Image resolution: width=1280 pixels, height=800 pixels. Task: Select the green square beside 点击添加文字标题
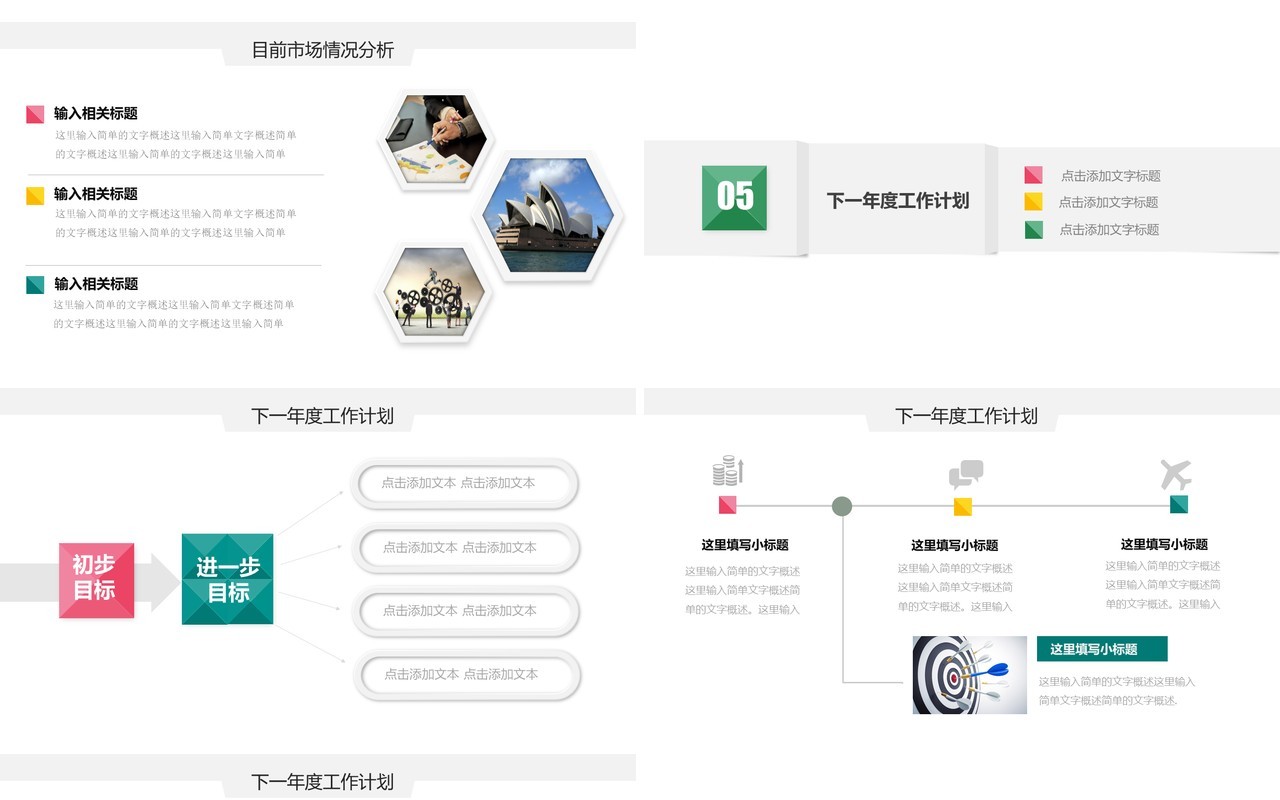[x=1033, y=229]
